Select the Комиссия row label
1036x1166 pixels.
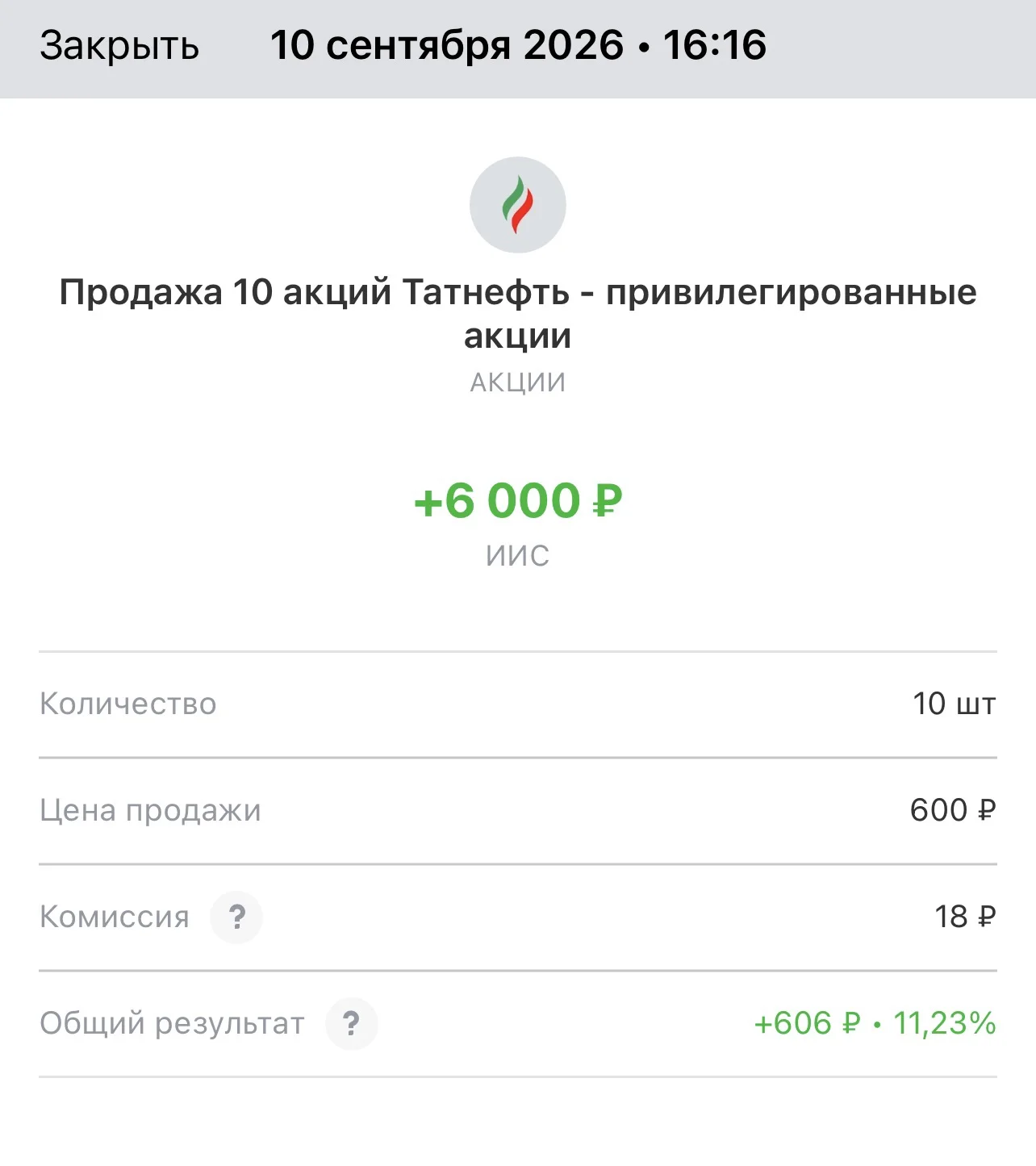[115, 917]
